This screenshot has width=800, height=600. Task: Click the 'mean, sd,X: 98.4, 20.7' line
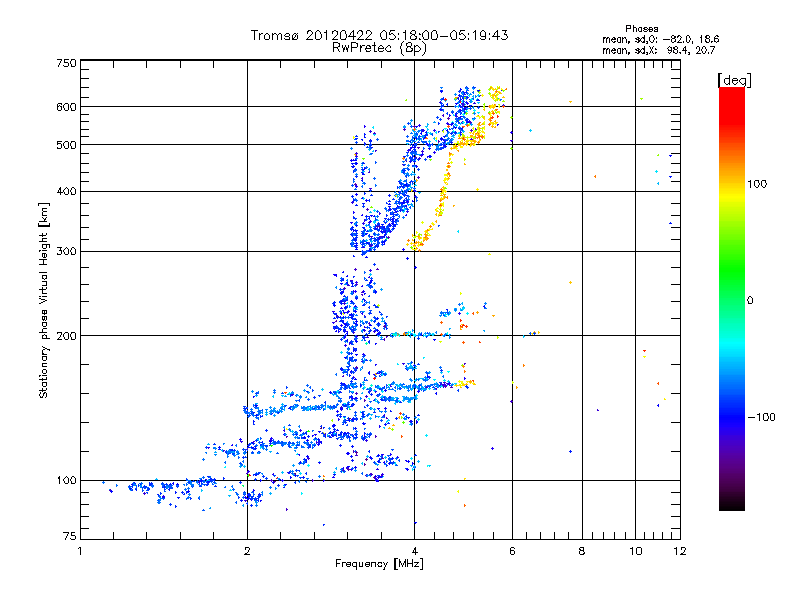pyautogui.click(x=659, y=50)
